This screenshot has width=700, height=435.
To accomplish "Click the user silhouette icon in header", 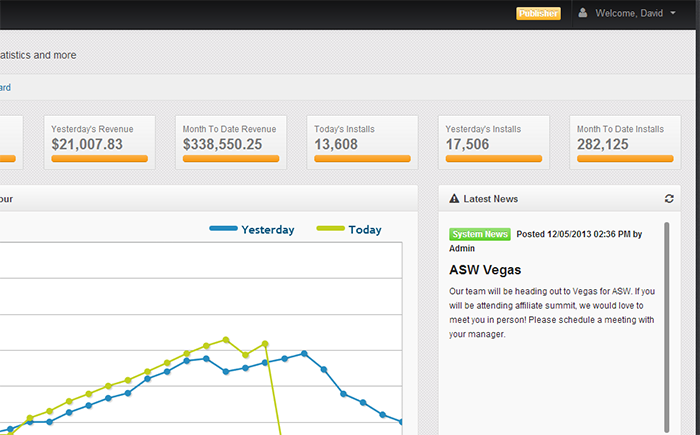I will (583, 13).
